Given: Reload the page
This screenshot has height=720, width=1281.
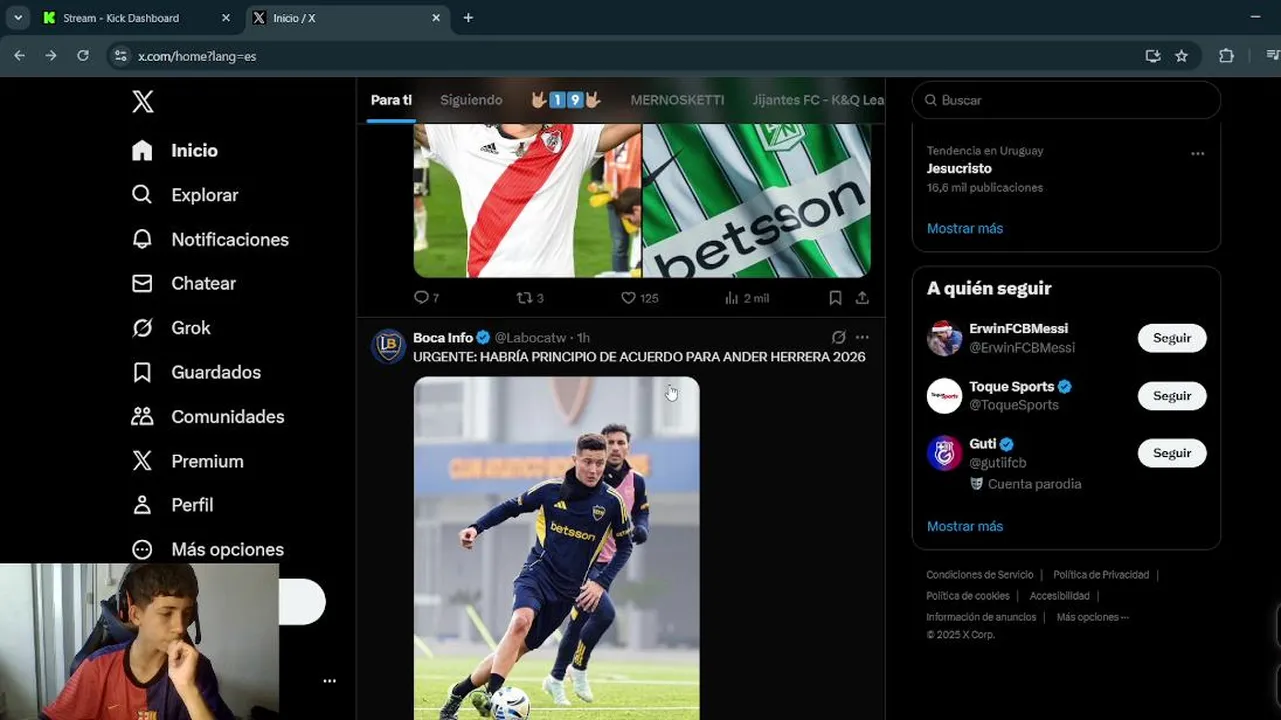Looking at the screenshot, I should 83,56.
